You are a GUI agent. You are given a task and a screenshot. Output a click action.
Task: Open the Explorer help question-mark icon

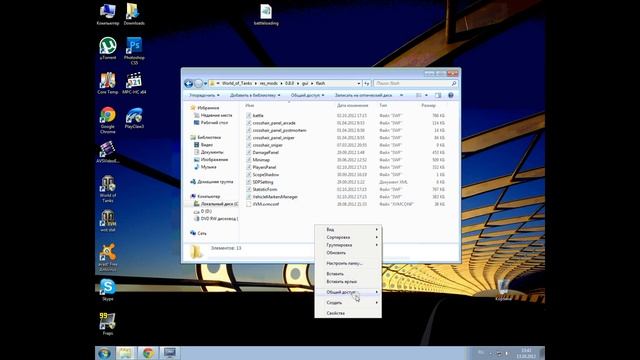point(451,95)
